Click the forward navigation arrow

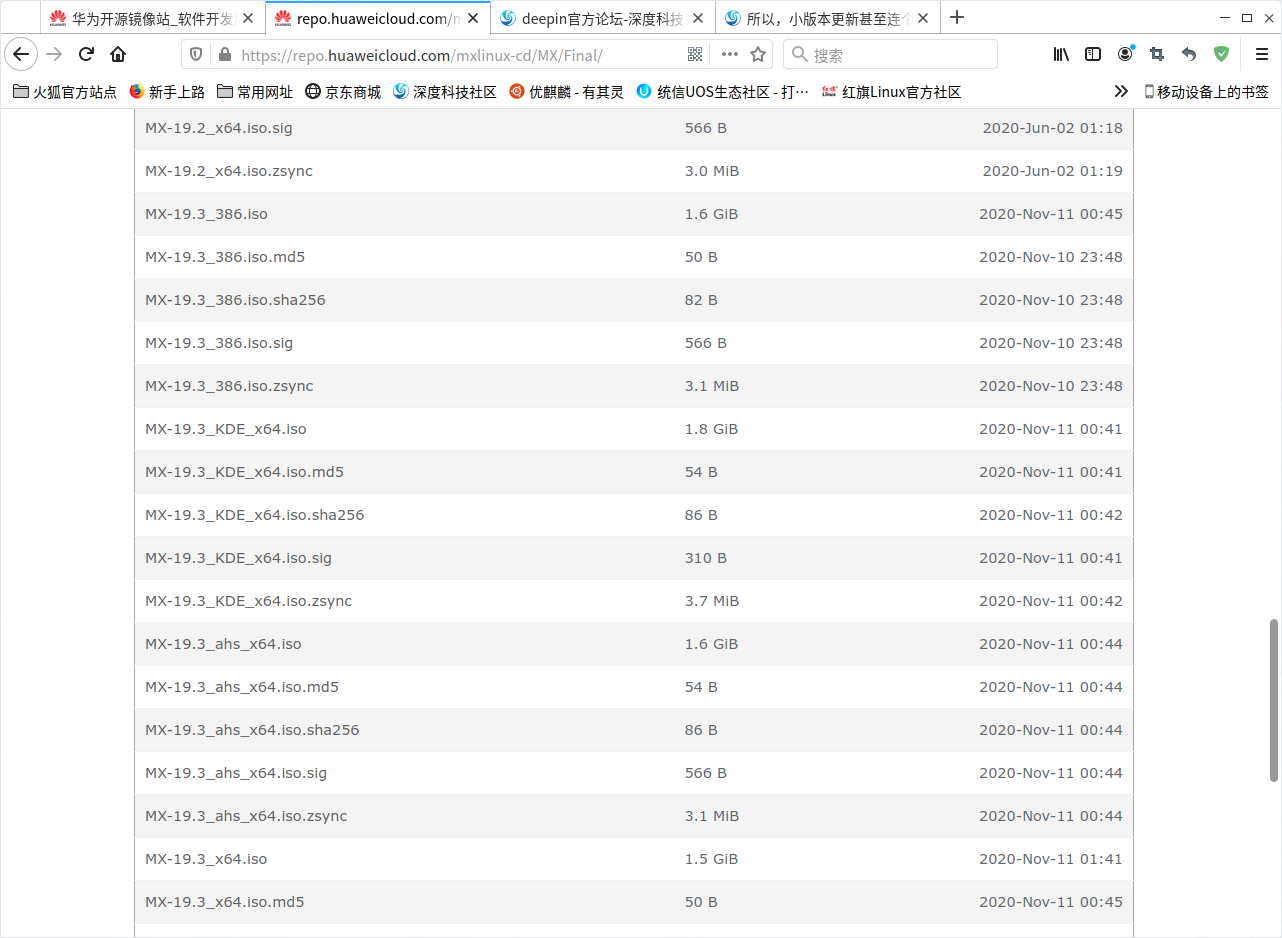click(x=54, y=54)
